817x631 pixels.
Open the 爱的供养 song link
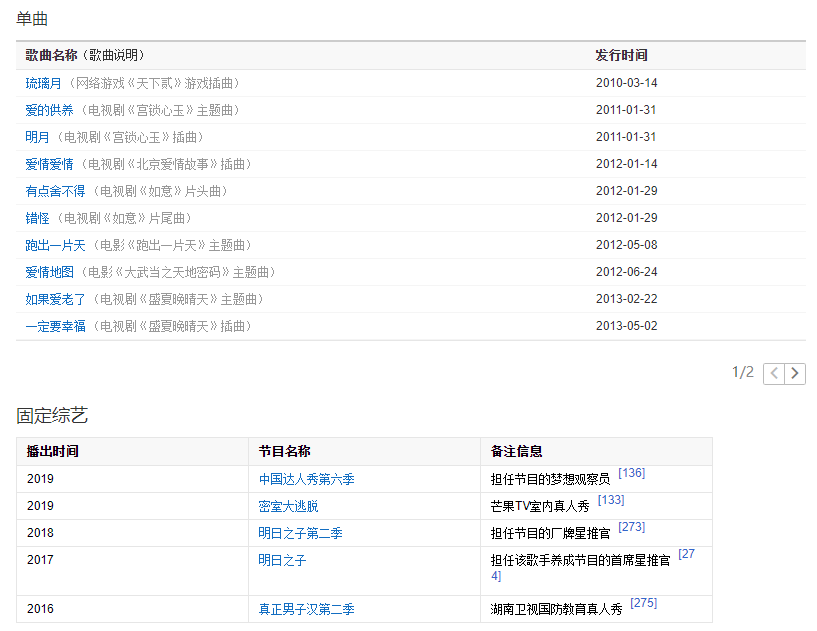coord(49,110)
